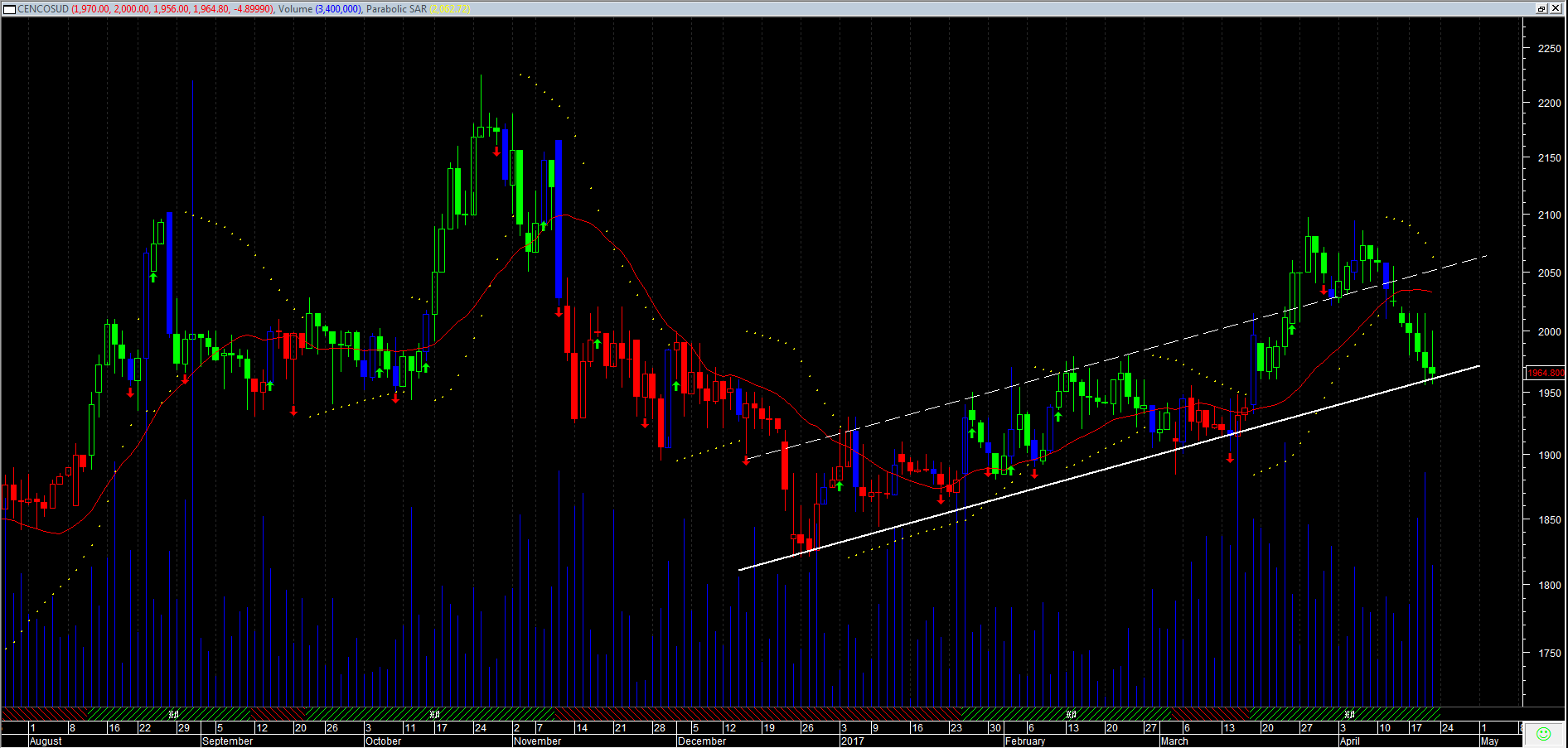This screenshot has width=1568, height=748.
Task: Click the 2050 price axis label
Action: point(1549,273)
